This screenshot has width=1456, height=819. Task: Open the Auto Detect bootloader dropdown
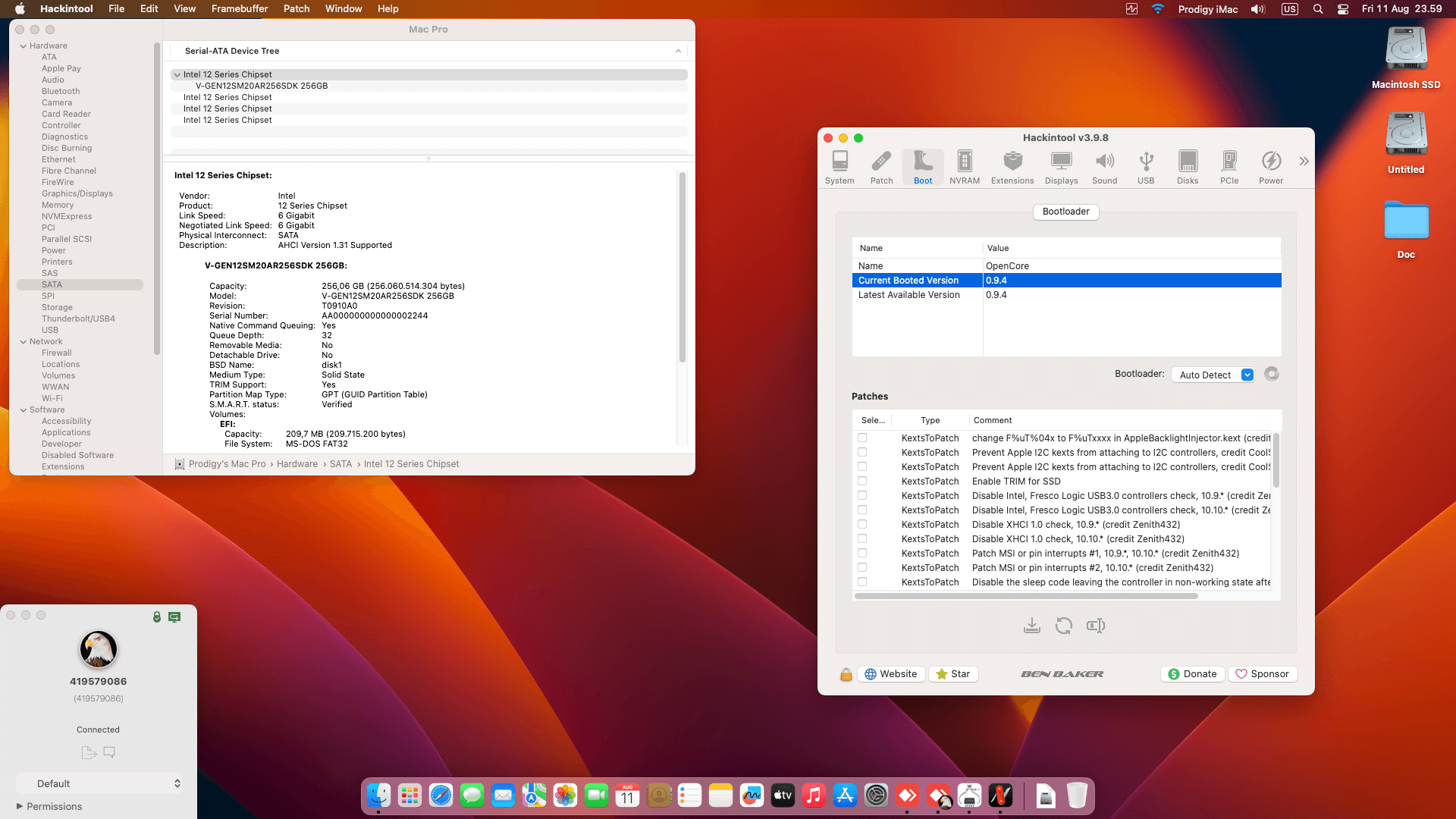[1213, 375]
